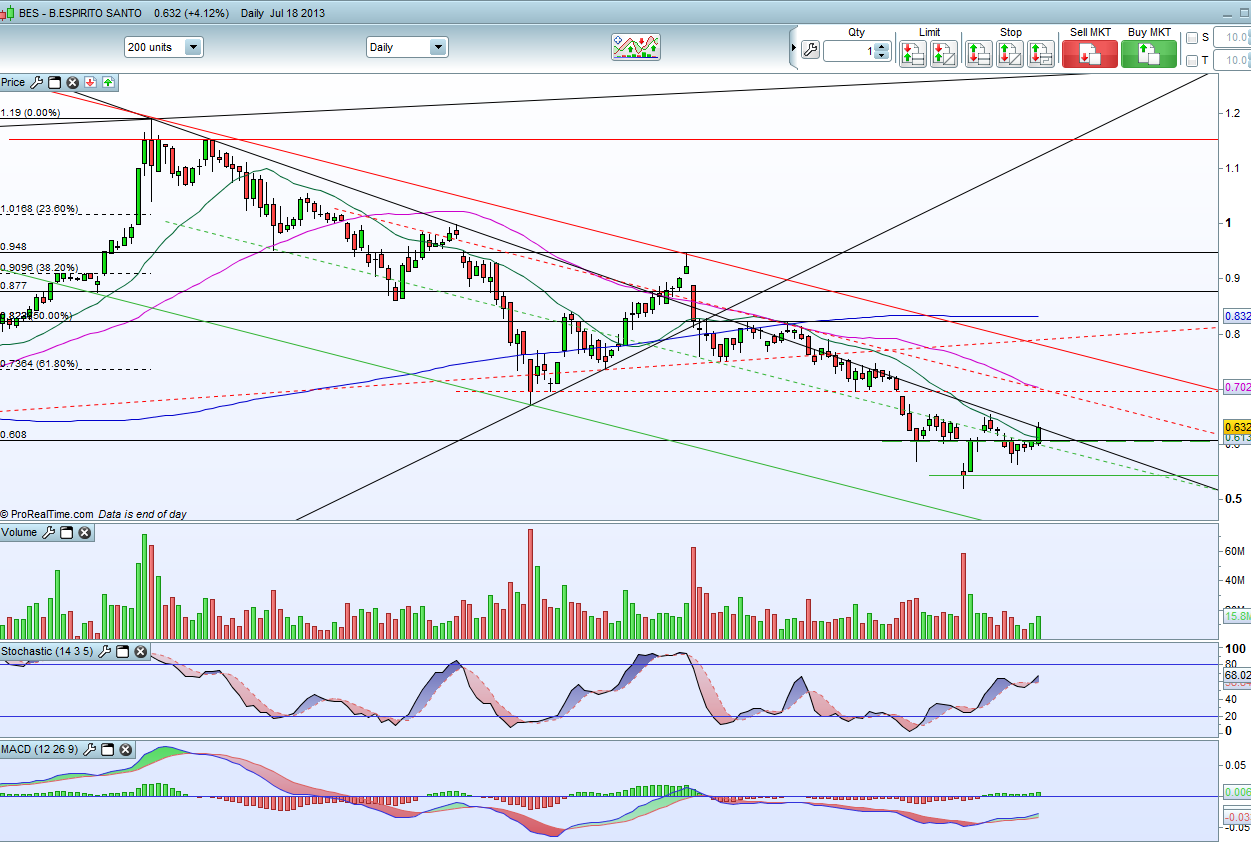Collapse the trading toolbar arrow expander
Screen dimensions: 1251x843
(x=793, y=49)
